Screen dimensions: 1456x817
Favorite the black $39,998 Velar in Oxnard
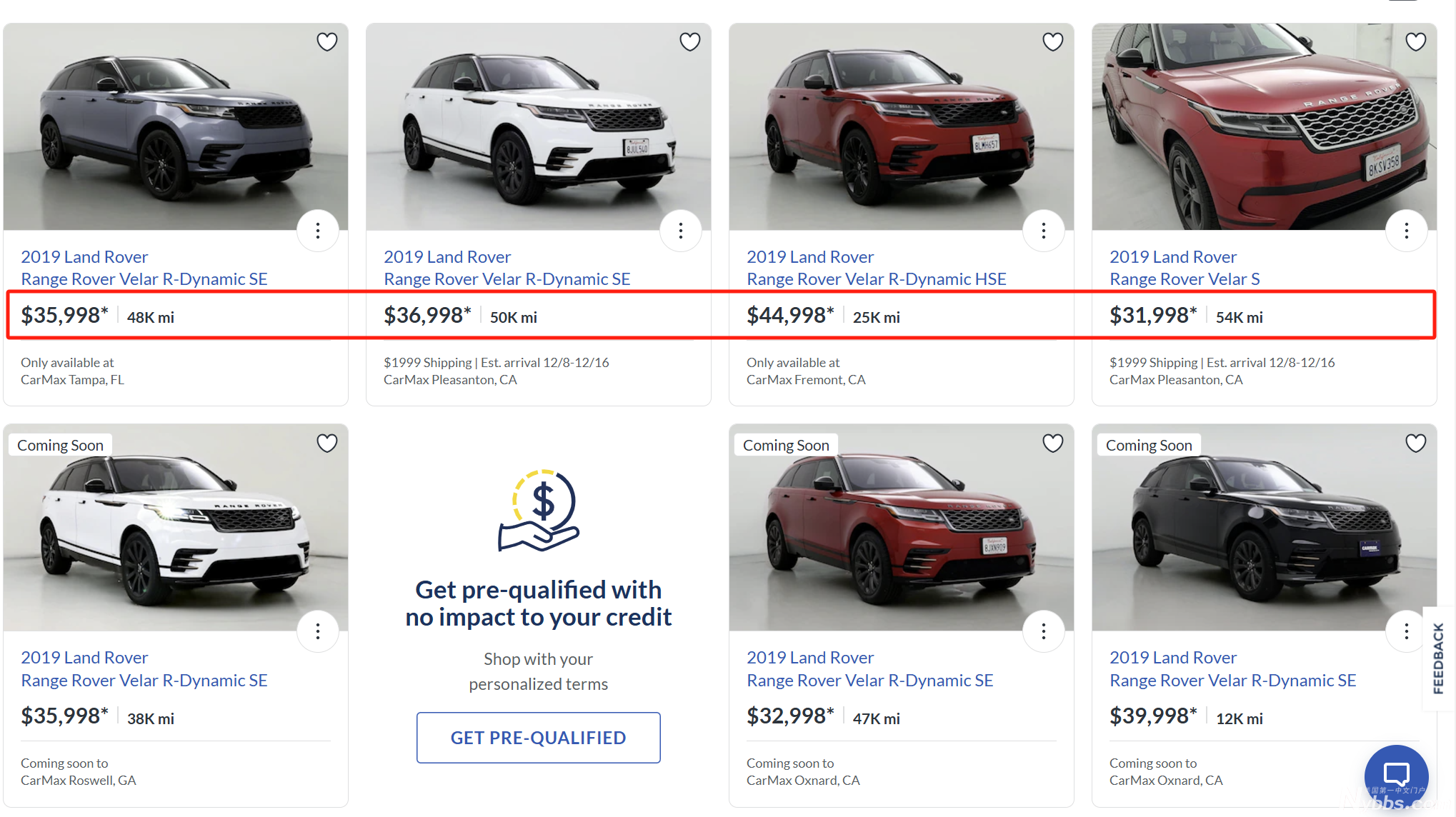[x=1416, y=443]
